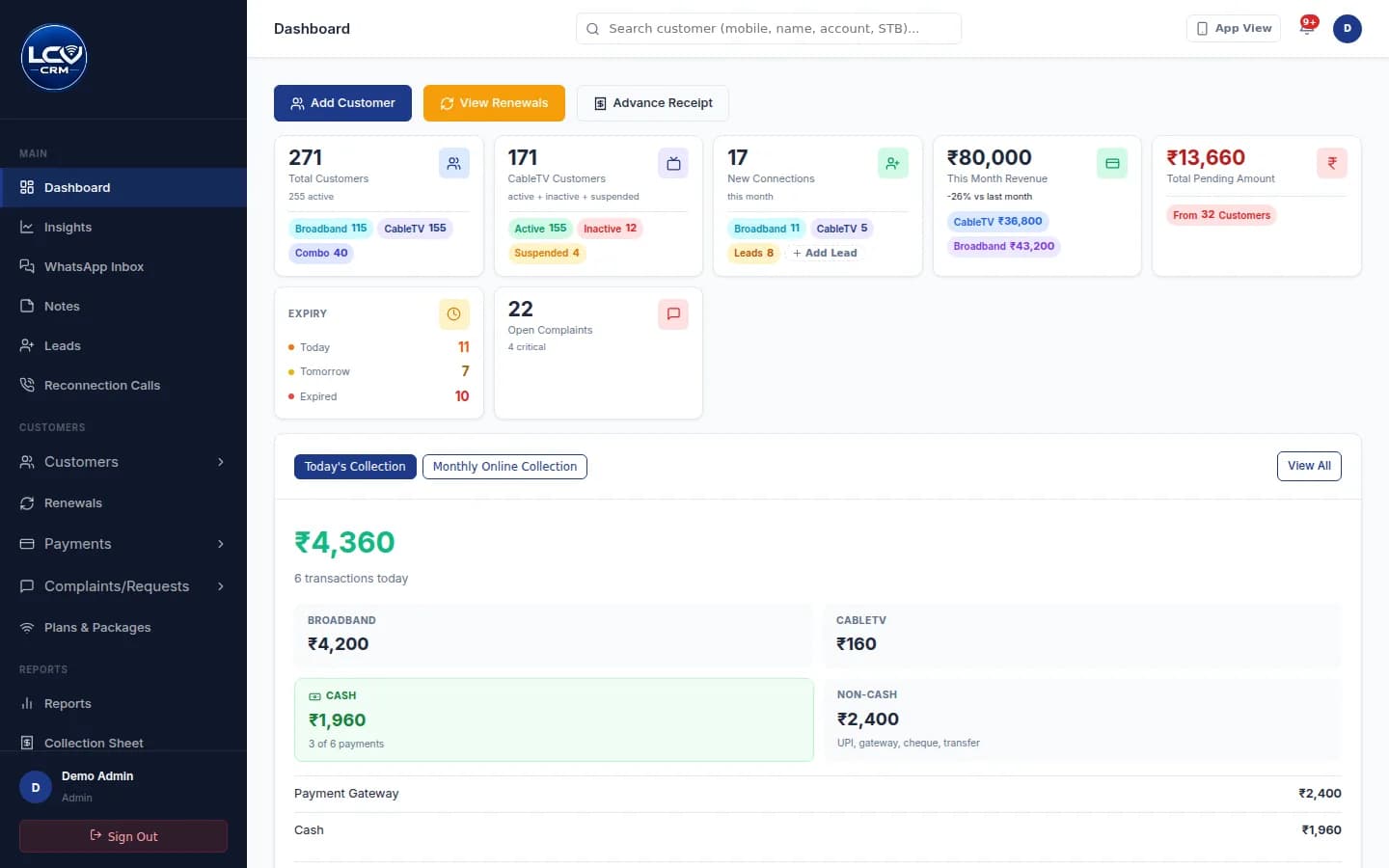
Task: Click the WhatsApp Inbox chat icon
Action: point(27,267)
